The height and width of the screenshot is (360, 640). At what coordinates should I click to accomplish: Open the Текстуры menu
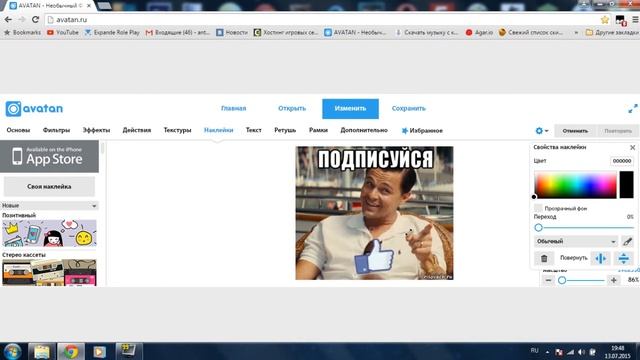point(177,130)
